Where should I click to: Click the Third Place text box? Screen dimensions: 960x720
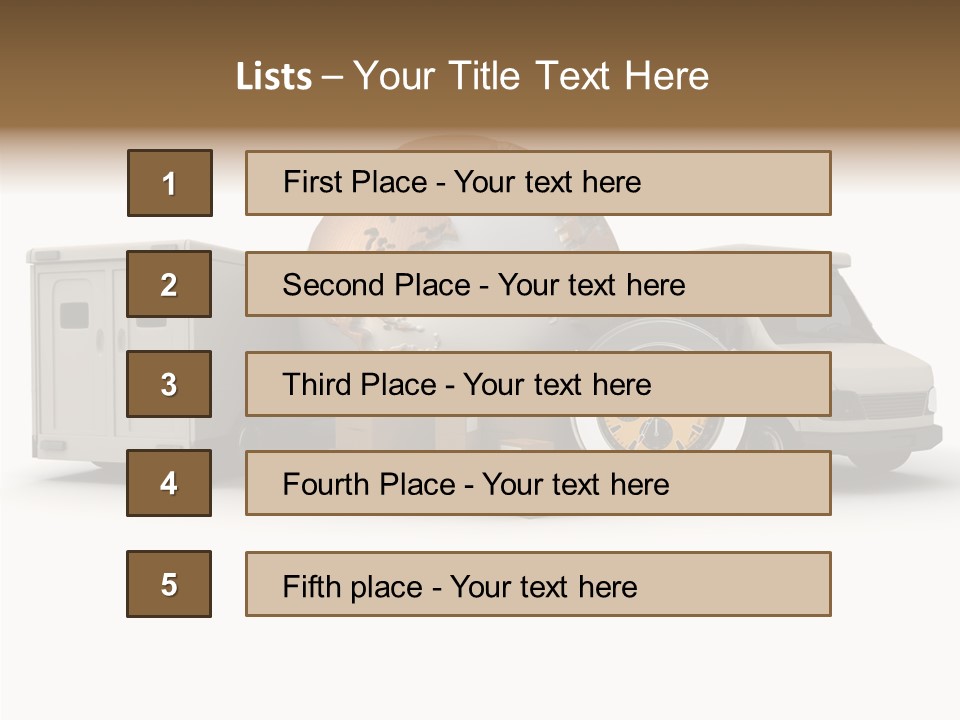pyautogui.click(x=538, y=384)
